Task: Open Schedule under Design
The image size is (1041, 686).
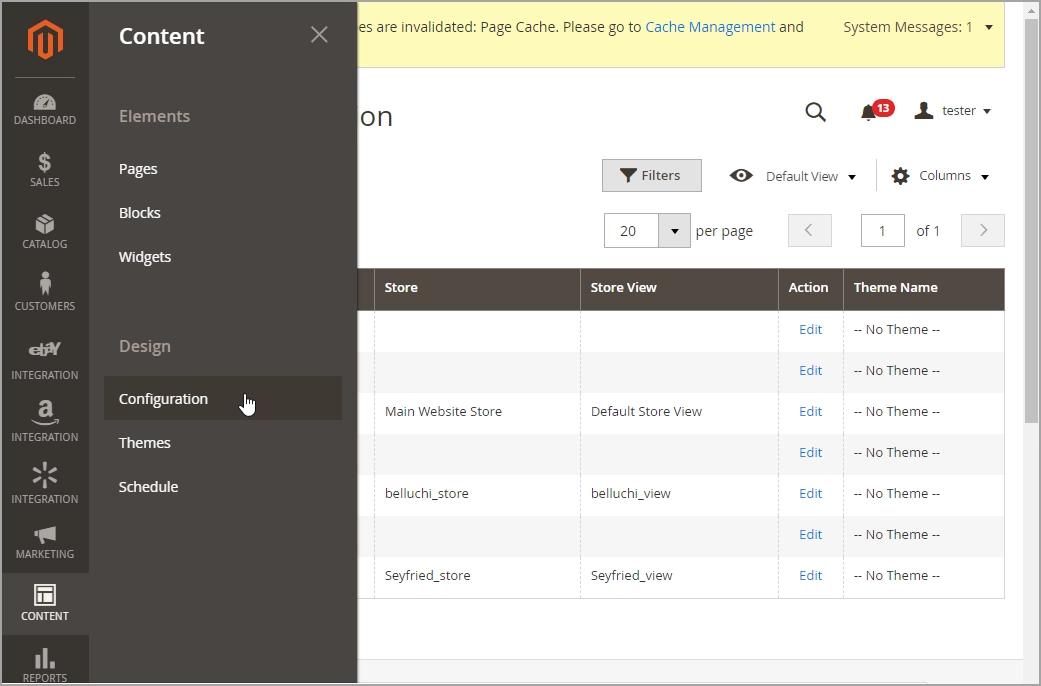Action: (x=148, y=487)
